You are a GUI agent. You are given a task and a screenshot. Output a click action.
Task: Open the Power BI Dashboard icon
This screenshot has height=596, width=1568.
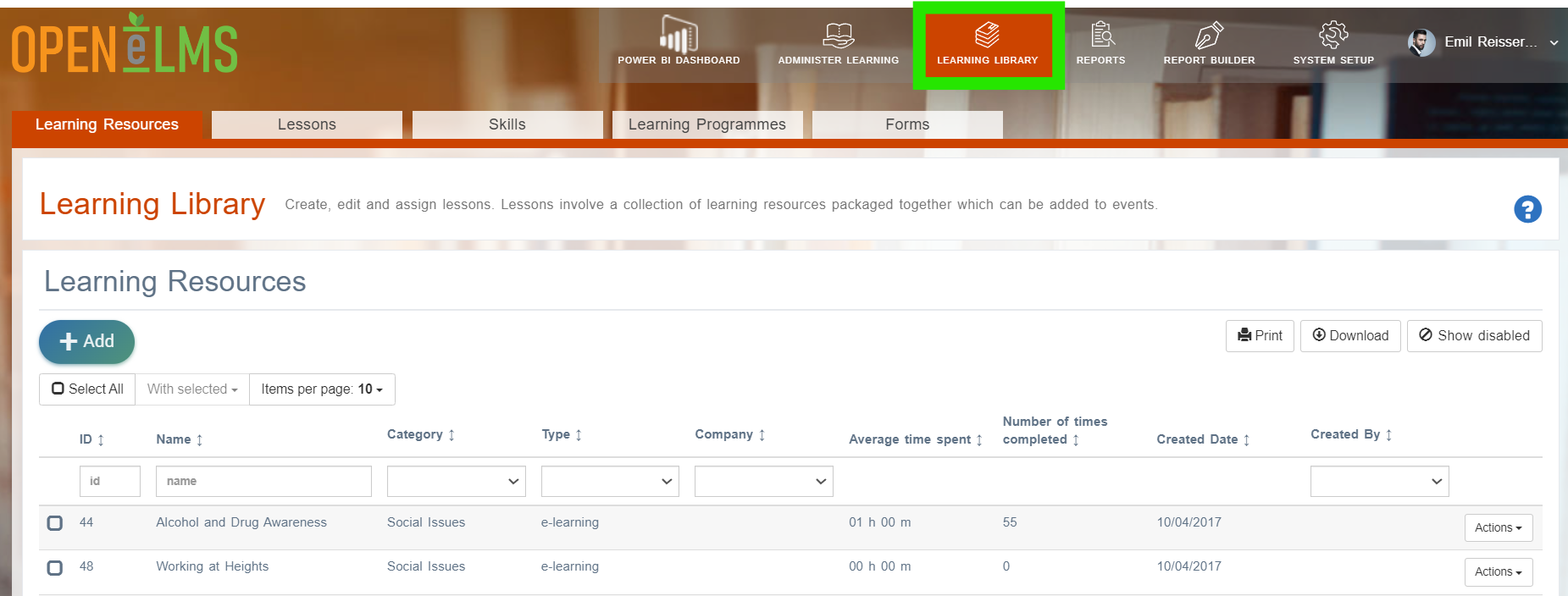(679, 35)
